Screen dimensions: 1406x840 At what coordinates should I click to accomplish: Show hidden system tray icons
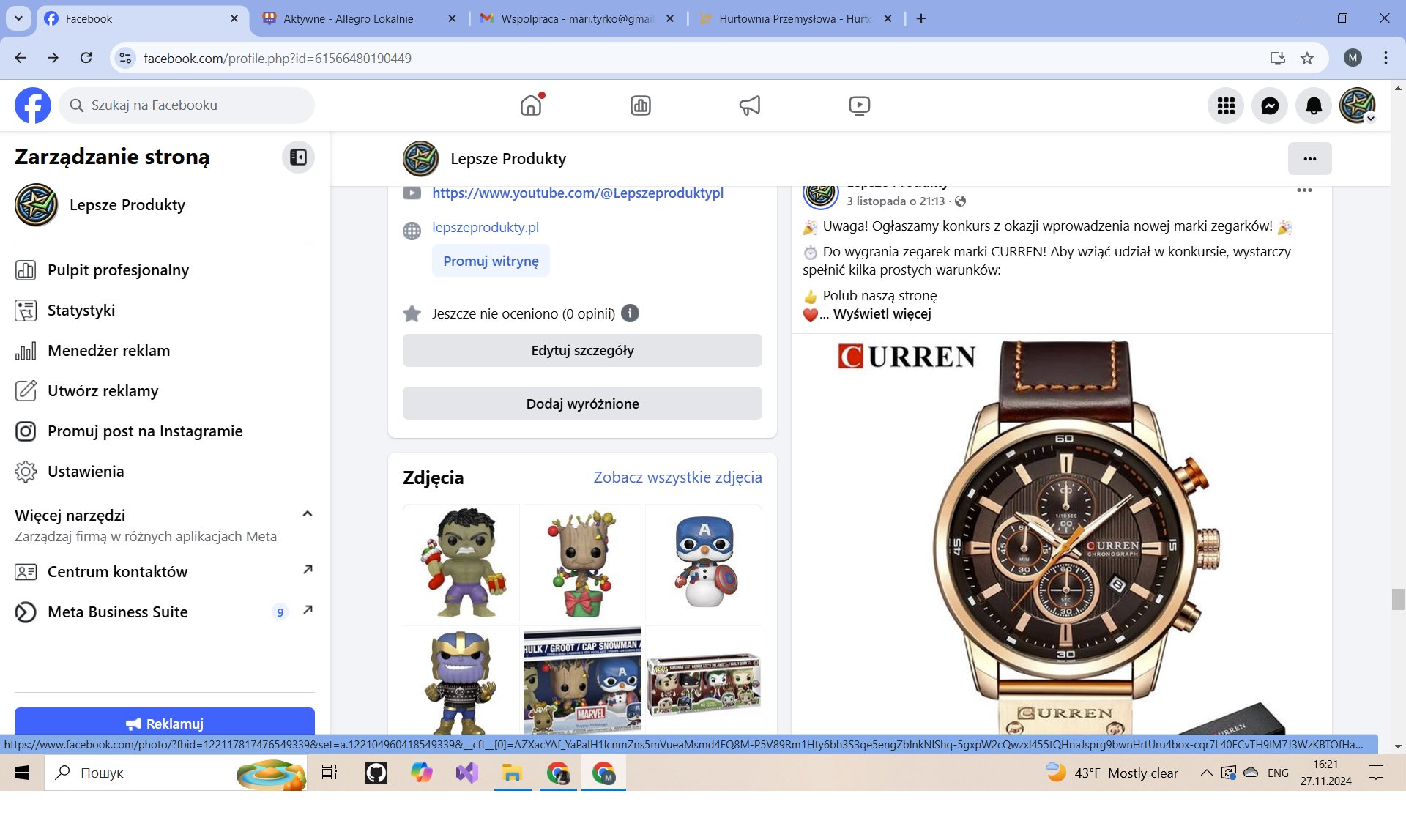pos(1206,773)
